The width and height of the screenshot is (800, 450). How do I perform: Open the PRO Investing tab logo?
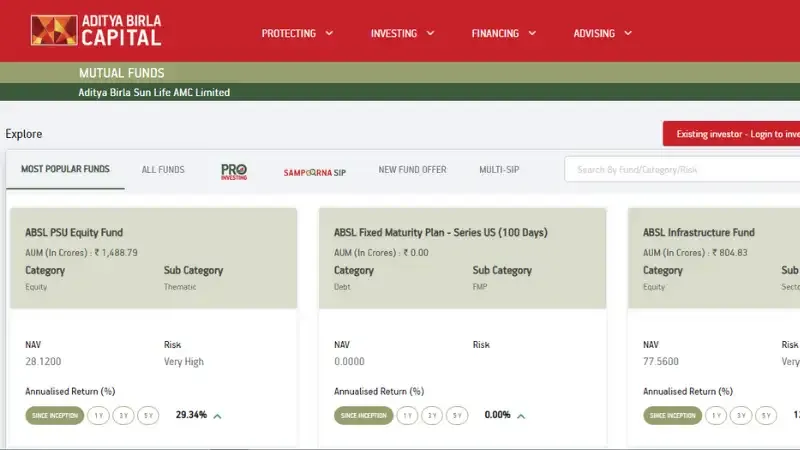234,171
